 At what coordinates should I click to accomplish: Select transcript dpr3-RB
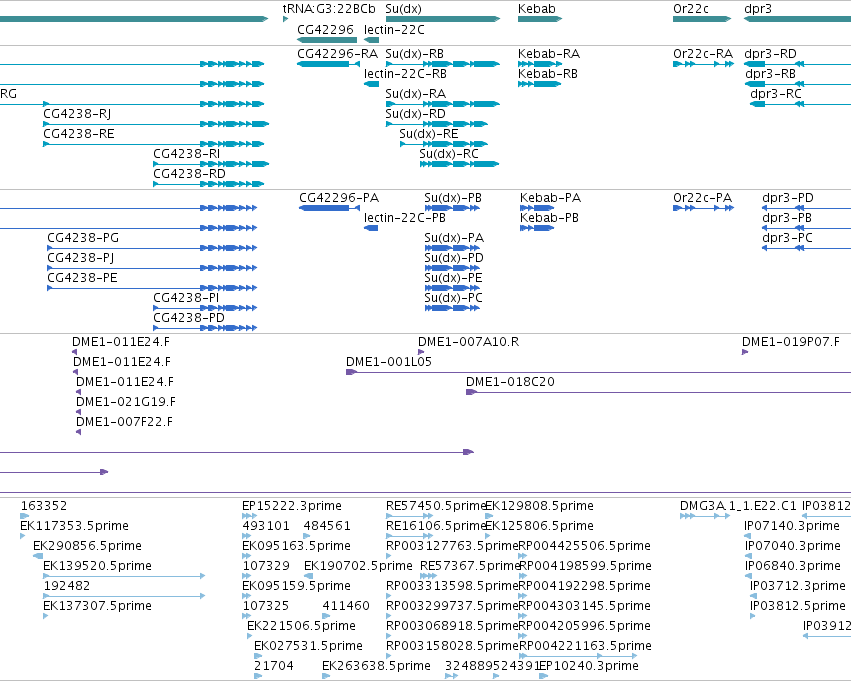pyautogui.click(x=798, y=84)
